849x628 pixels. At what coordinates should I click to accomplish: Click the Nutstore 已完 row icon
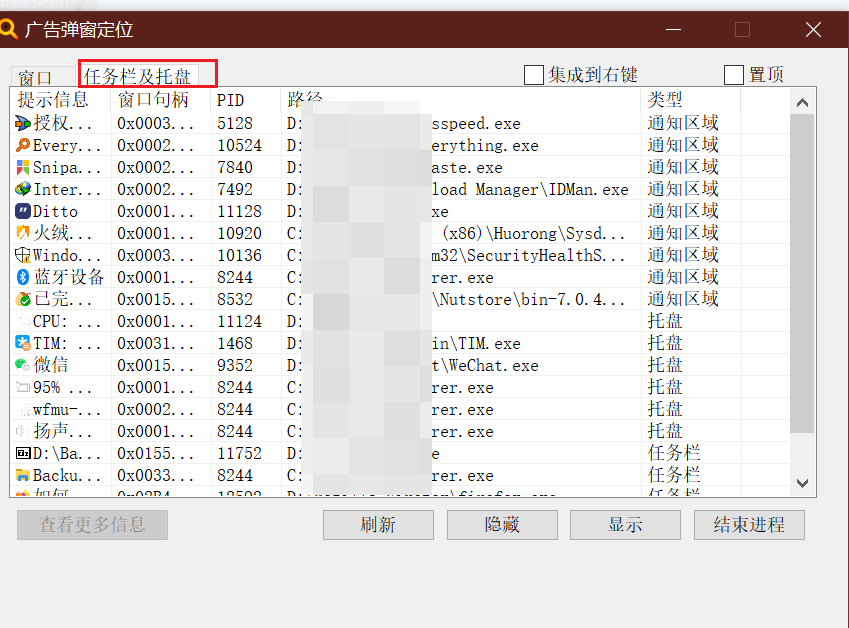[x=23, y=299]
